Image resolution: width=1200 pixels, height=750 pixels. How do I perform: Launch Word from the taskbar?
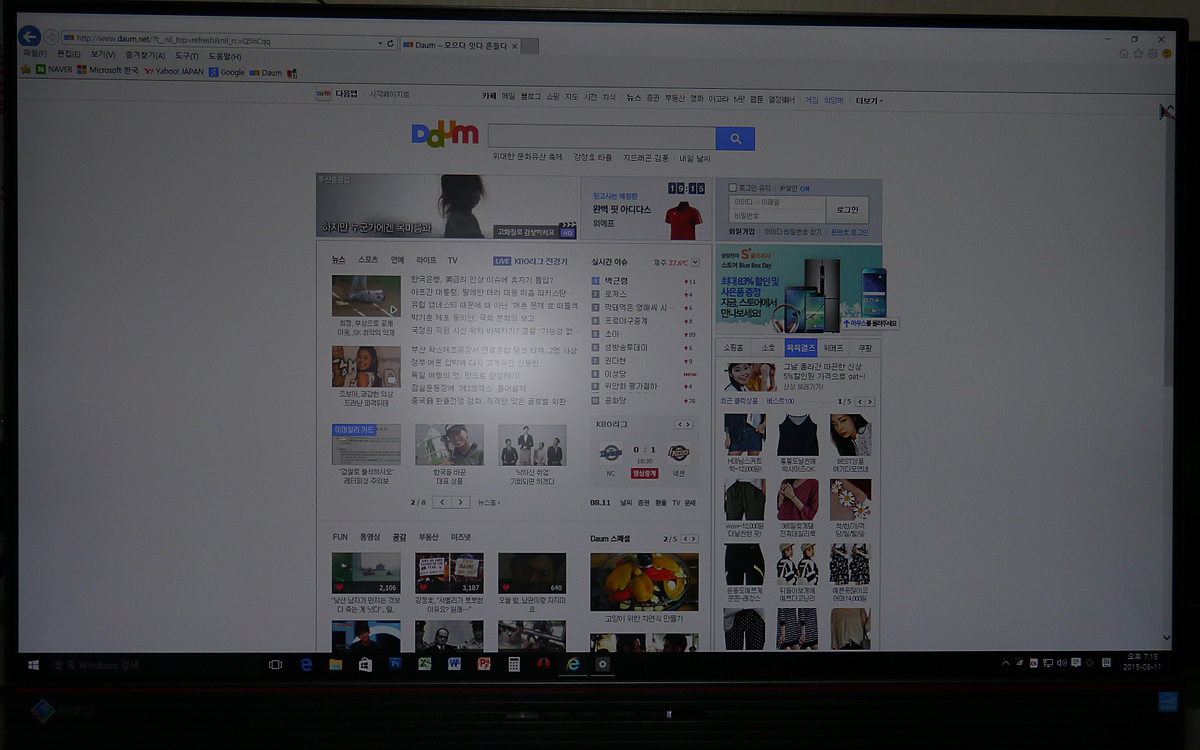pyautogui.click(x=454, y=664)
